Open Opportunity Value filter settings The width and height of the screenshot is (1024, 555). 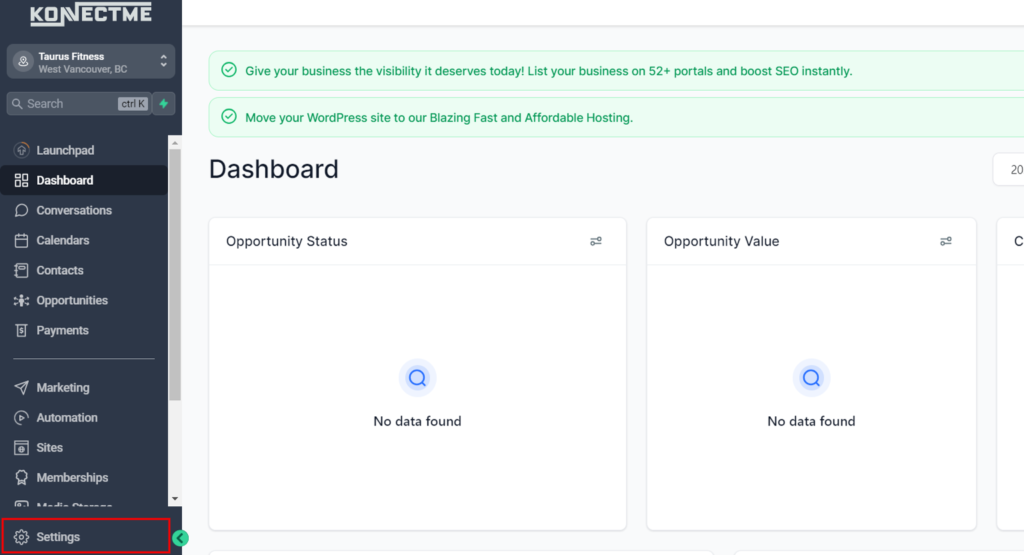click(x=946, y=241)
